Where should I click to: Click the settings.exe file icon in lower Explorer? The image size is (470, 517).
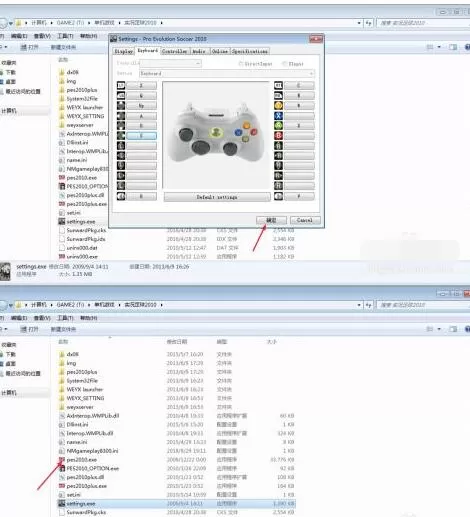point(62,503)
